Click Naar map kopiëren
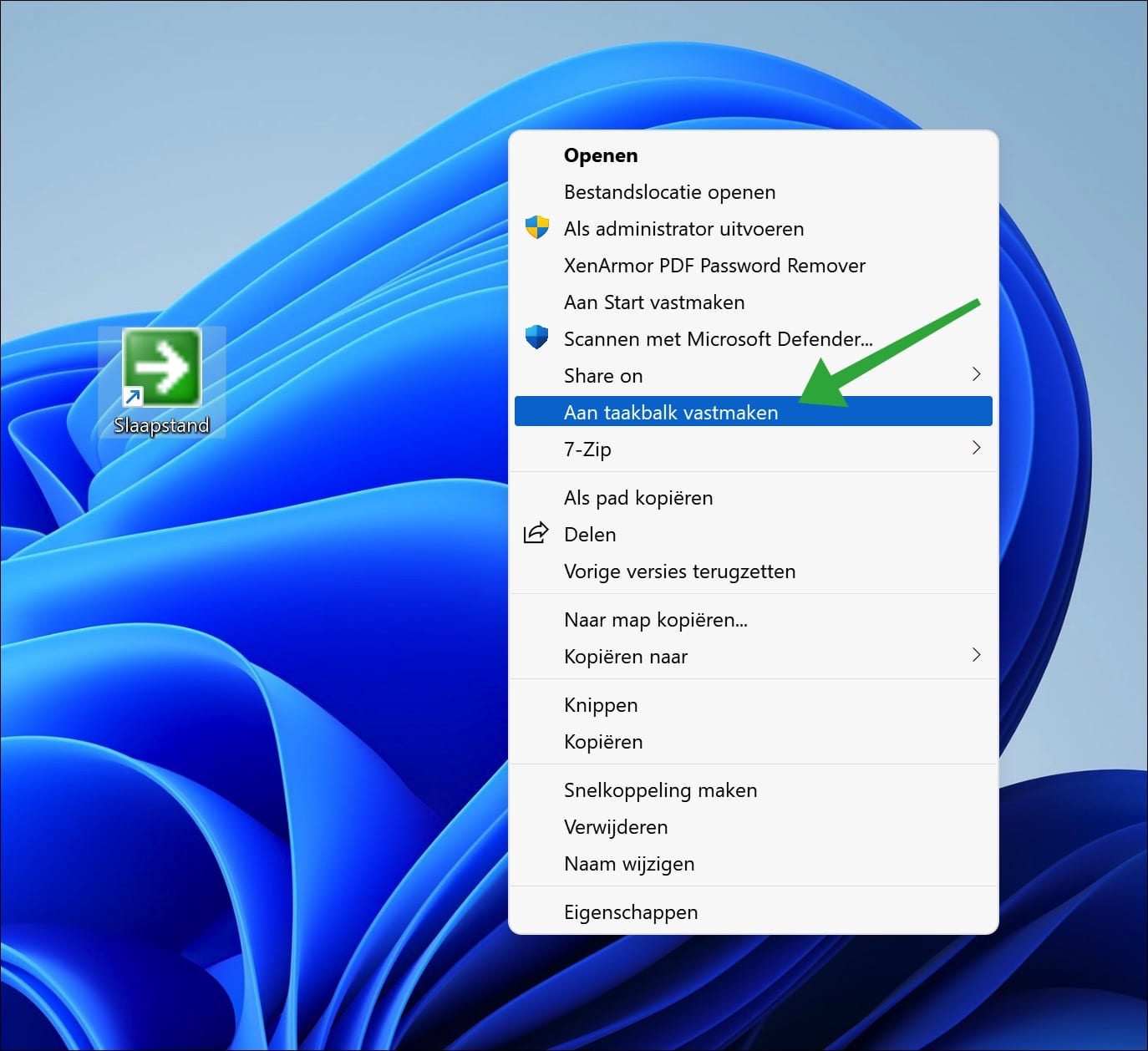This screenshot has width=1148, height=1051. coord(655,619)
